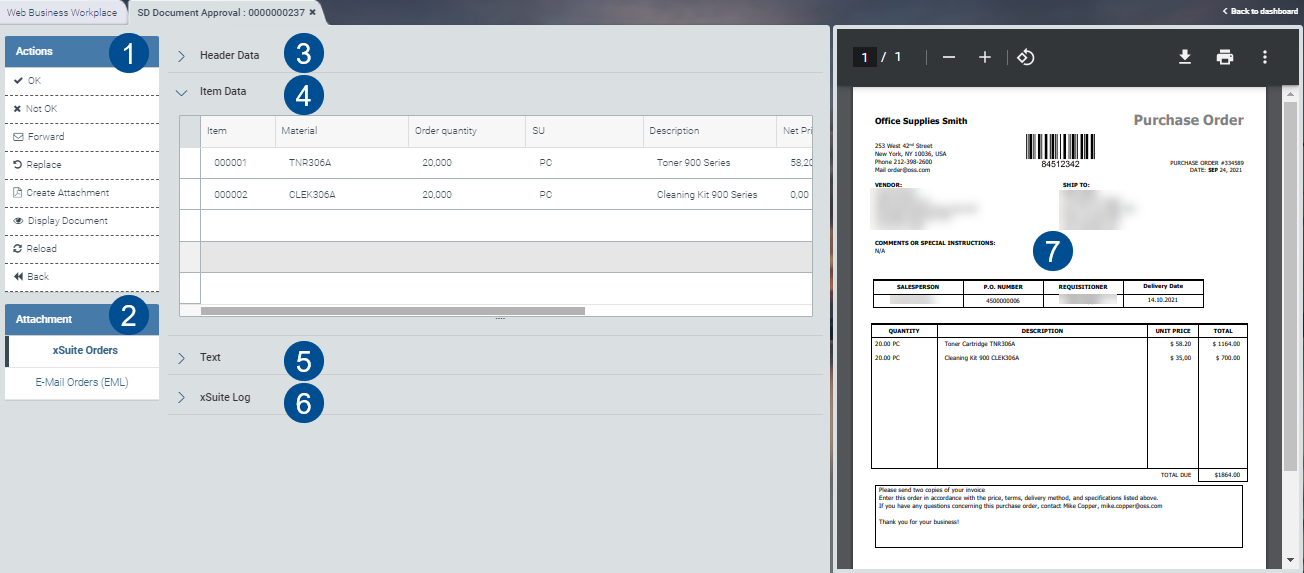Click the Back action button
The image size is (1304, 573).
(82, 276)
